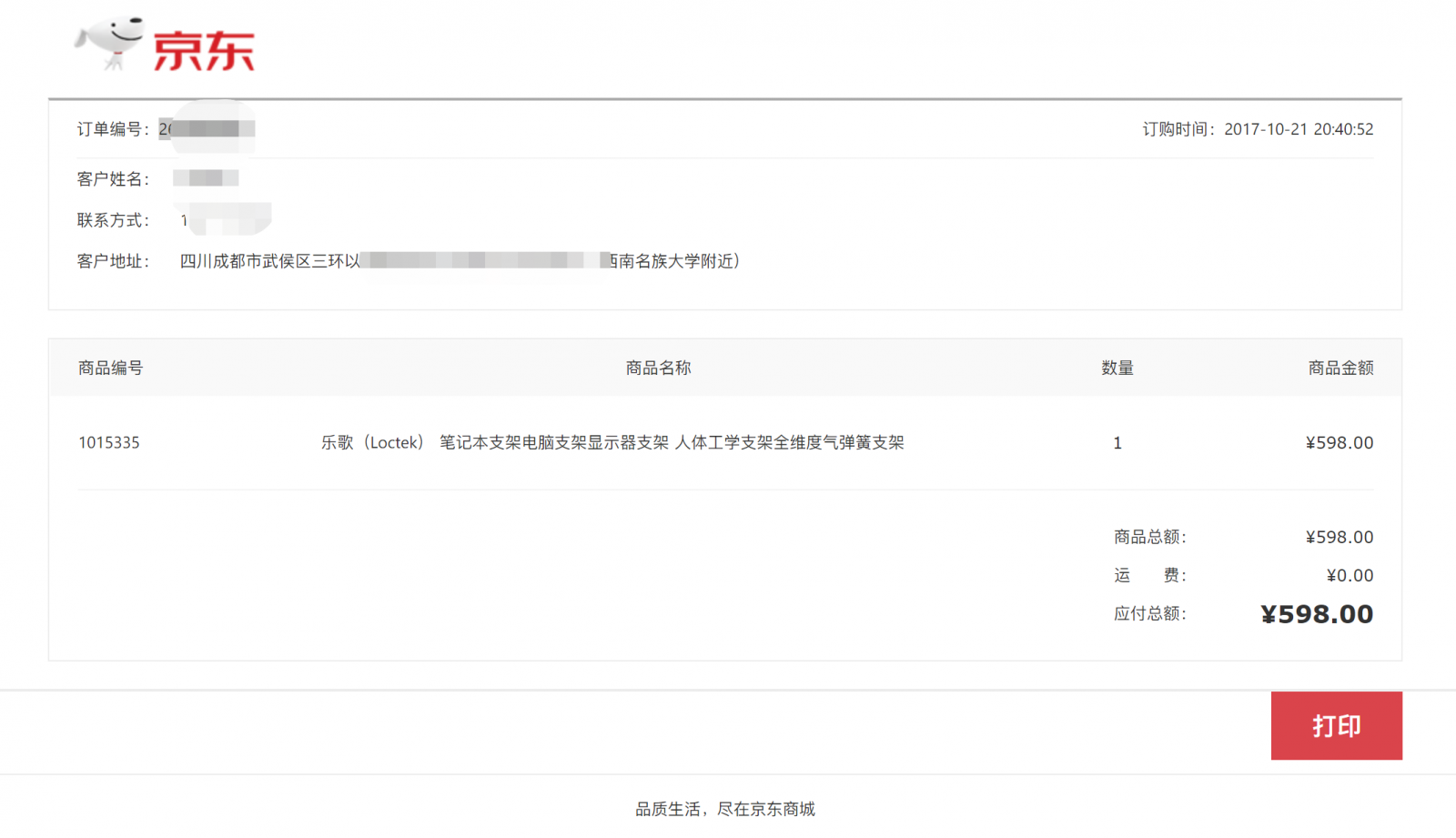The height and width of the screenshot is (838, 1456).
Task: Click the quantity value 1 in product row
Action: click(x=1117, y=443)
